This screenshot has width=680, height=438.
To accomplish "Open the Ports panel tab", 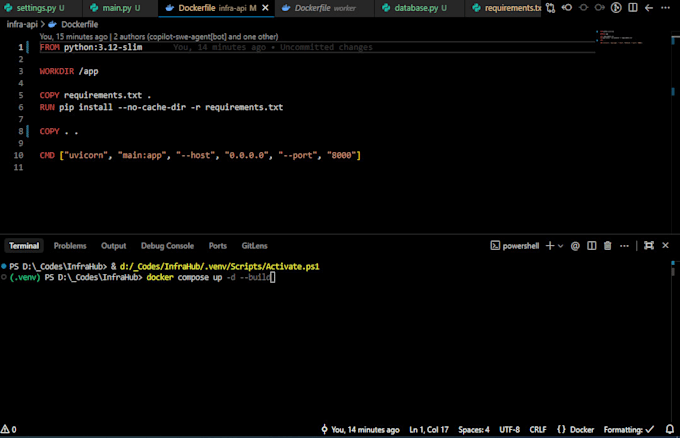I will tap(217, 246).
